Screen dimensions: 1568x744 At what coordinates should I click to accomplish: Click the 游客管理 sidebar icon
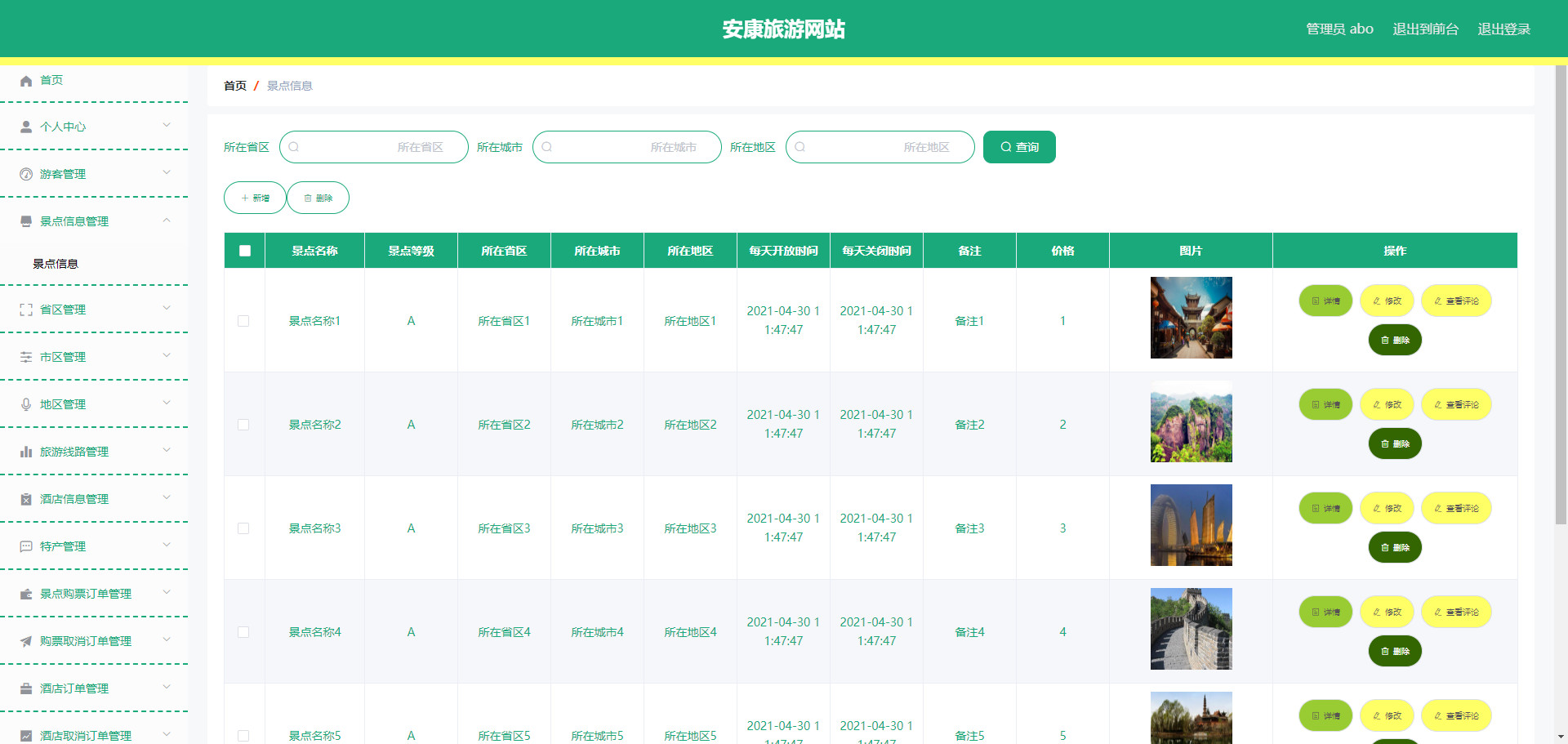(26, 174)
